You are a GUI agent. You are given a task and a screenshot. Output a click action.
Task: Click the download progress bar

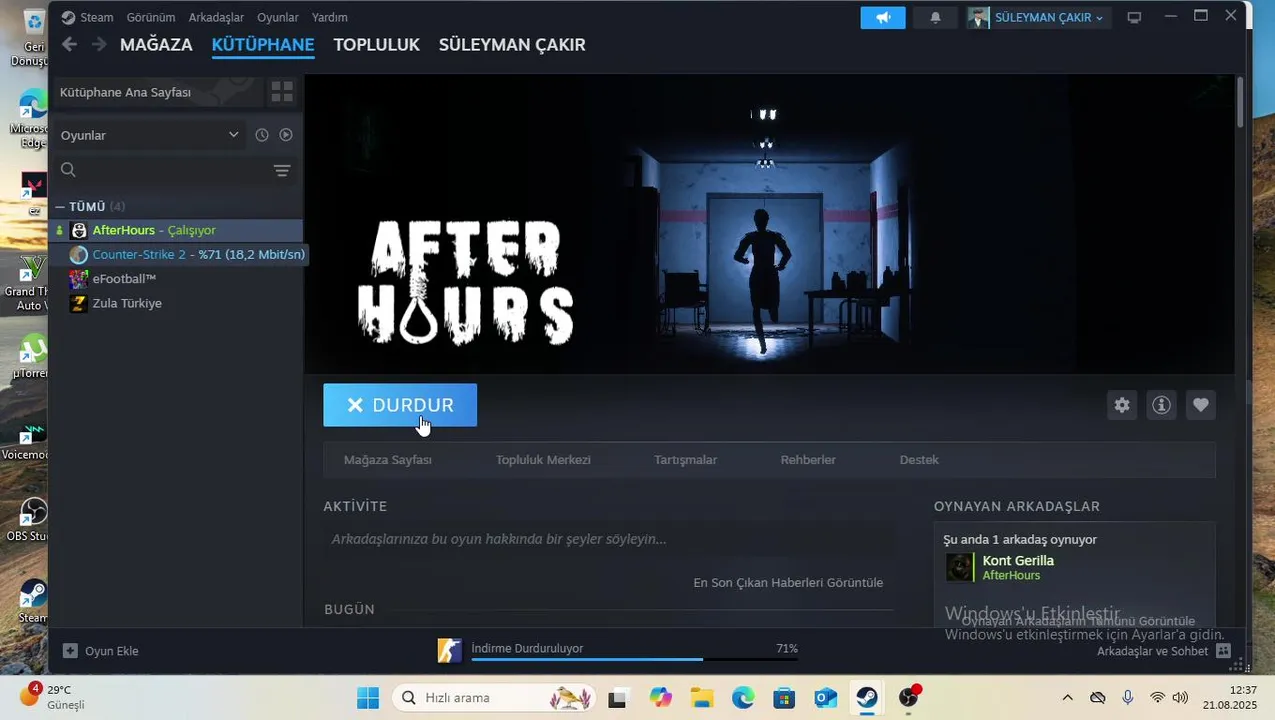tap(635, 660)
